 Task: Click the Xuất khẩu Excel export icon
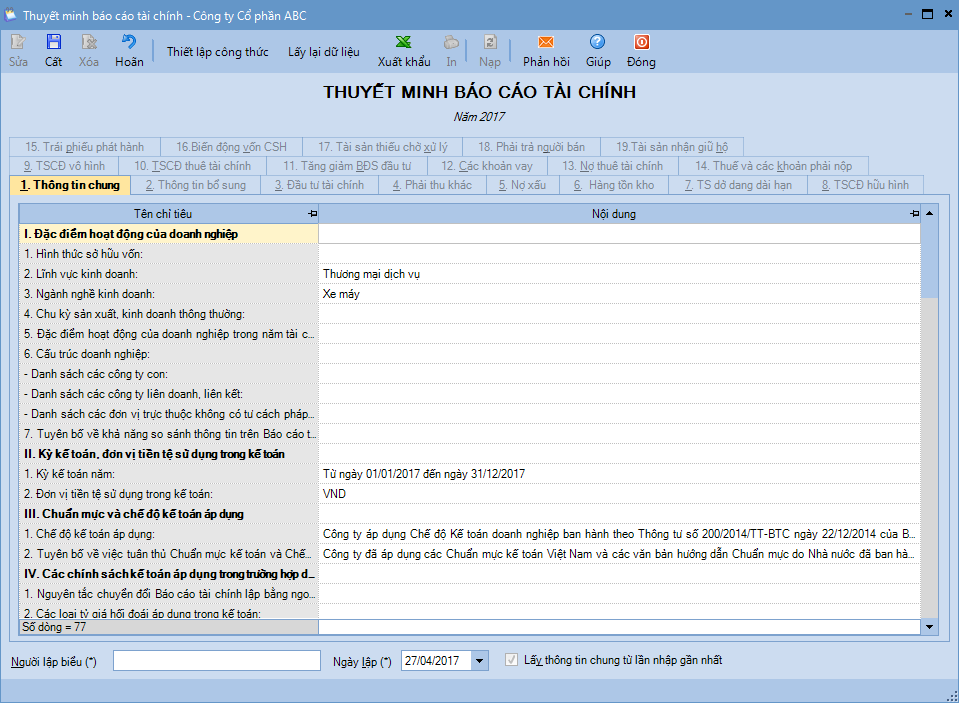(404, 42)
